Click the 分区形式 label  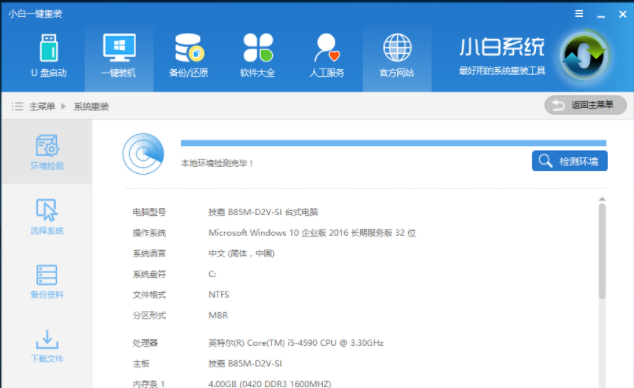tap(149, 315)
